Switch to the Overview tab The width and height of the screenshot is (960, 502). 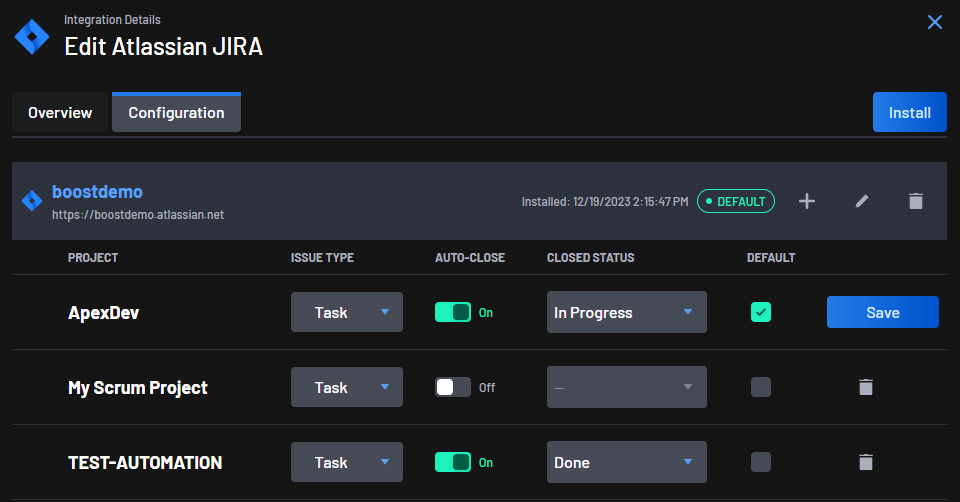pos(60,113)
